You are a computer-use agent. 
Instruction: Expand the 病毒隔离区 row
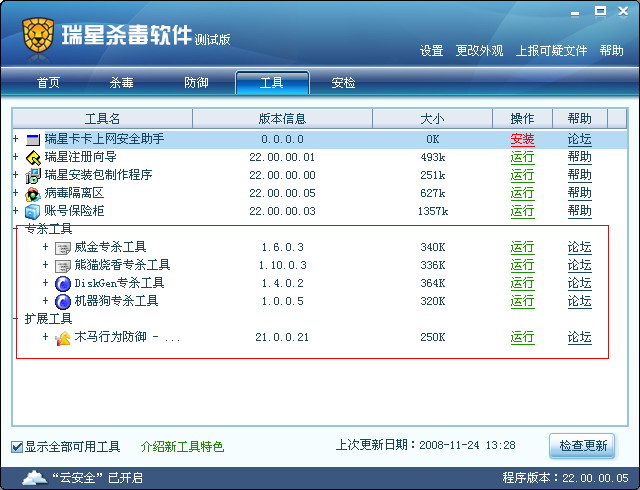click(x=16, y=193)
